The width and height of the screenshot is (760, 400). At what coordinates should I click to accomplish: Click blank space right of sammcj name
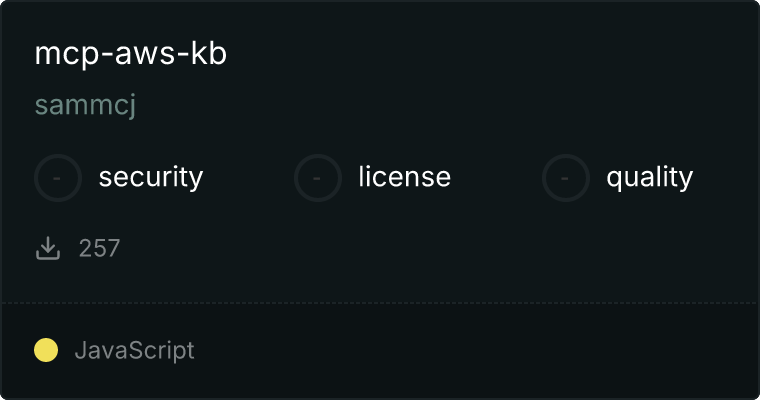[443, 104]
